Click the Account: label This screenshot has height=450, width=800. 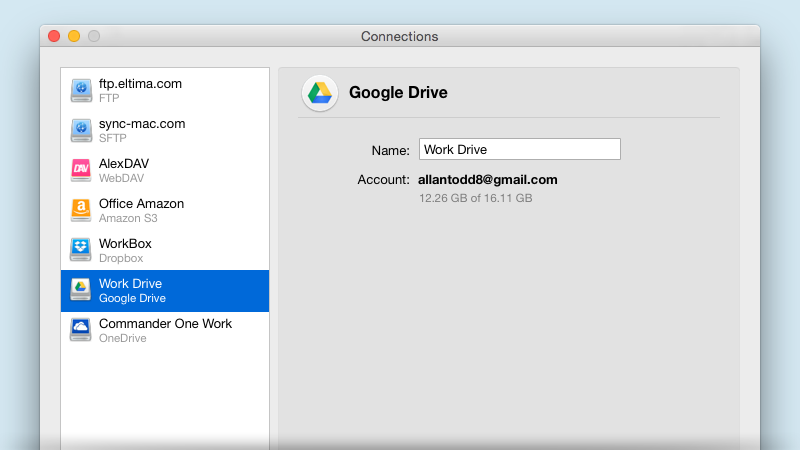(383, 180)
